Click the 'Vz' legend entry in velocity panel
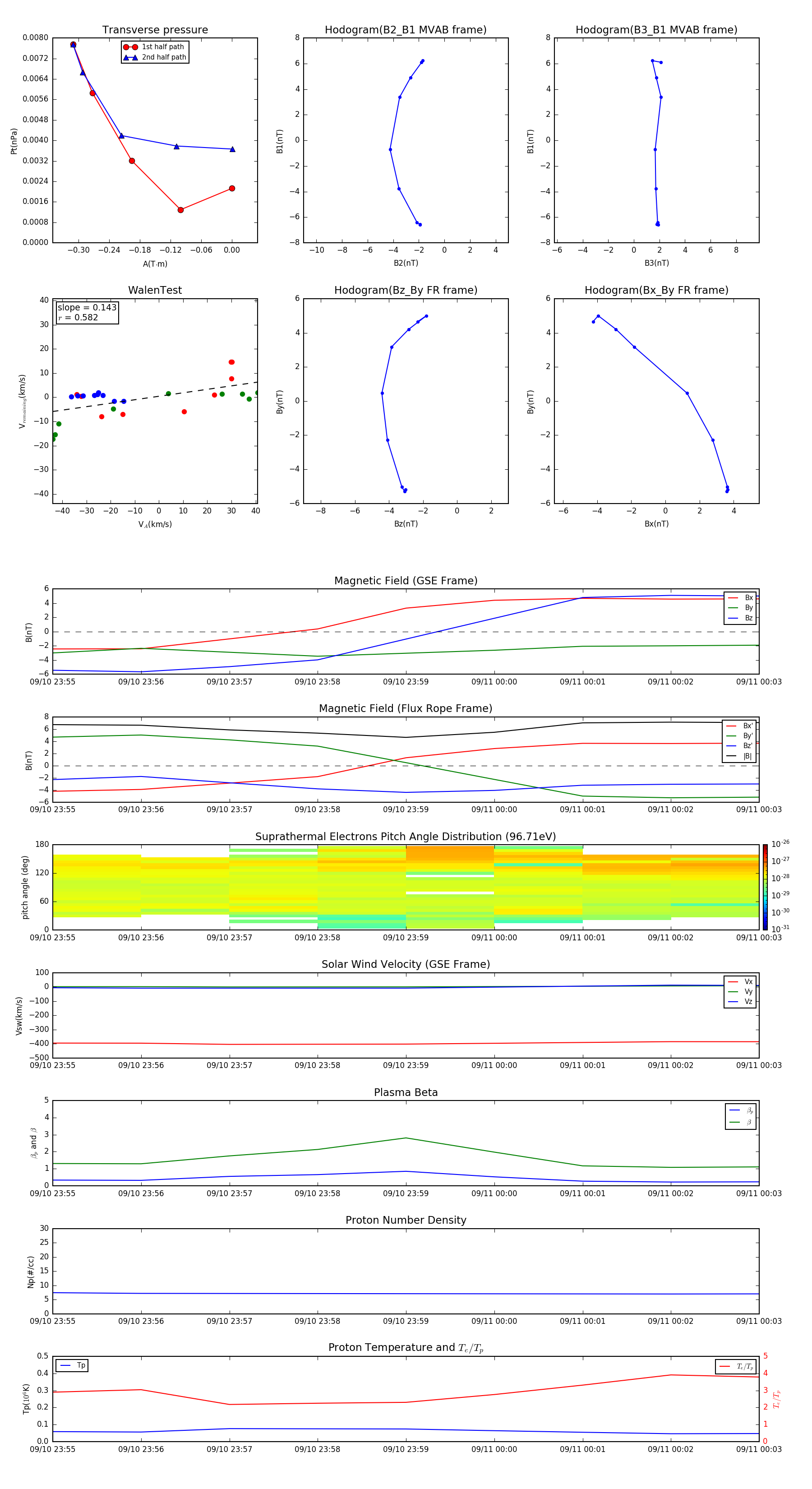812x1489 pixels. [740, 1002]
